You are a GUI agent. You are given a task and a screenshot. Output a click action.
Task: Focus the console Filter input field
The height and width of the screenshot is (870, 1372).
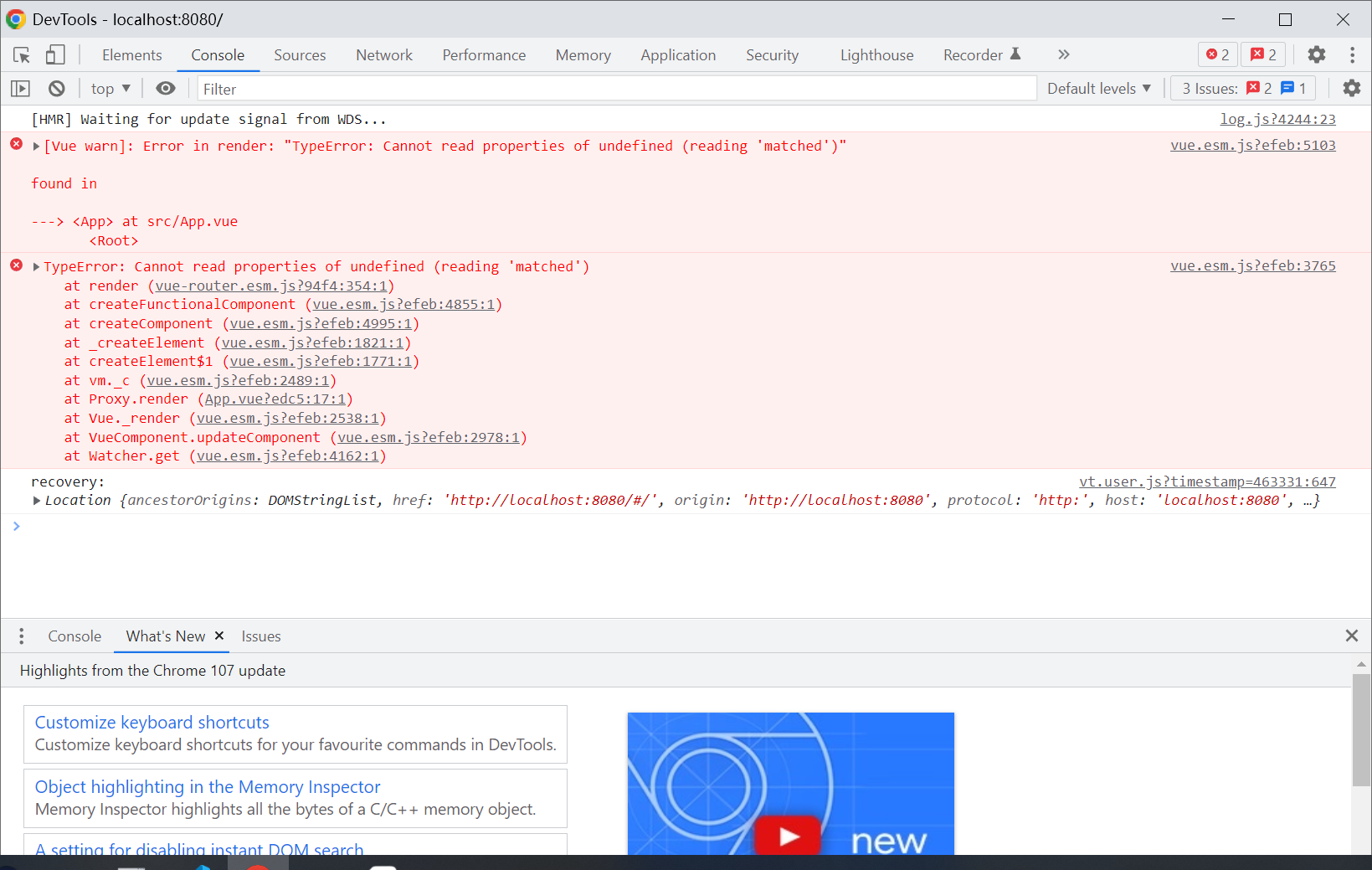coord(617,89)
